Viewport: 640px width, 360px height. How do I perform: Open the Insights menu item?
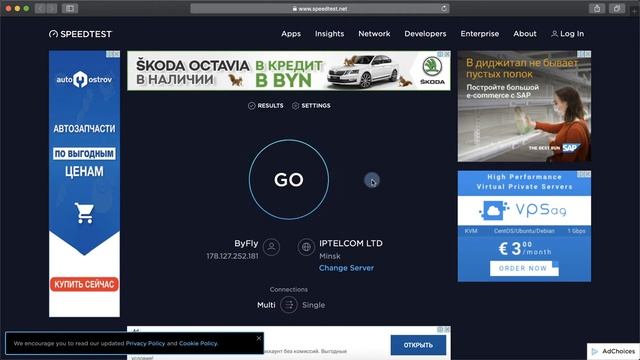click(329, 34)
